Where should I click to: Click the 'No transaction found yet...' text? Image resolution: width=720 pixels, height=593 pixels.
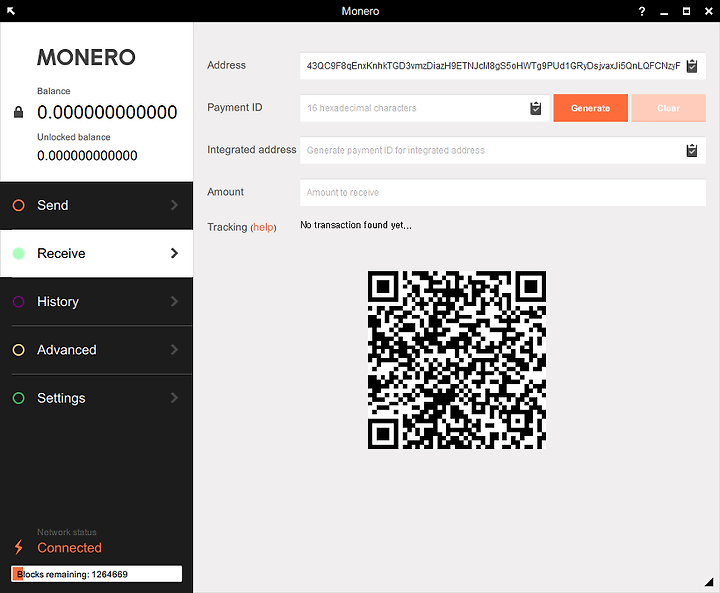point(356,225)
